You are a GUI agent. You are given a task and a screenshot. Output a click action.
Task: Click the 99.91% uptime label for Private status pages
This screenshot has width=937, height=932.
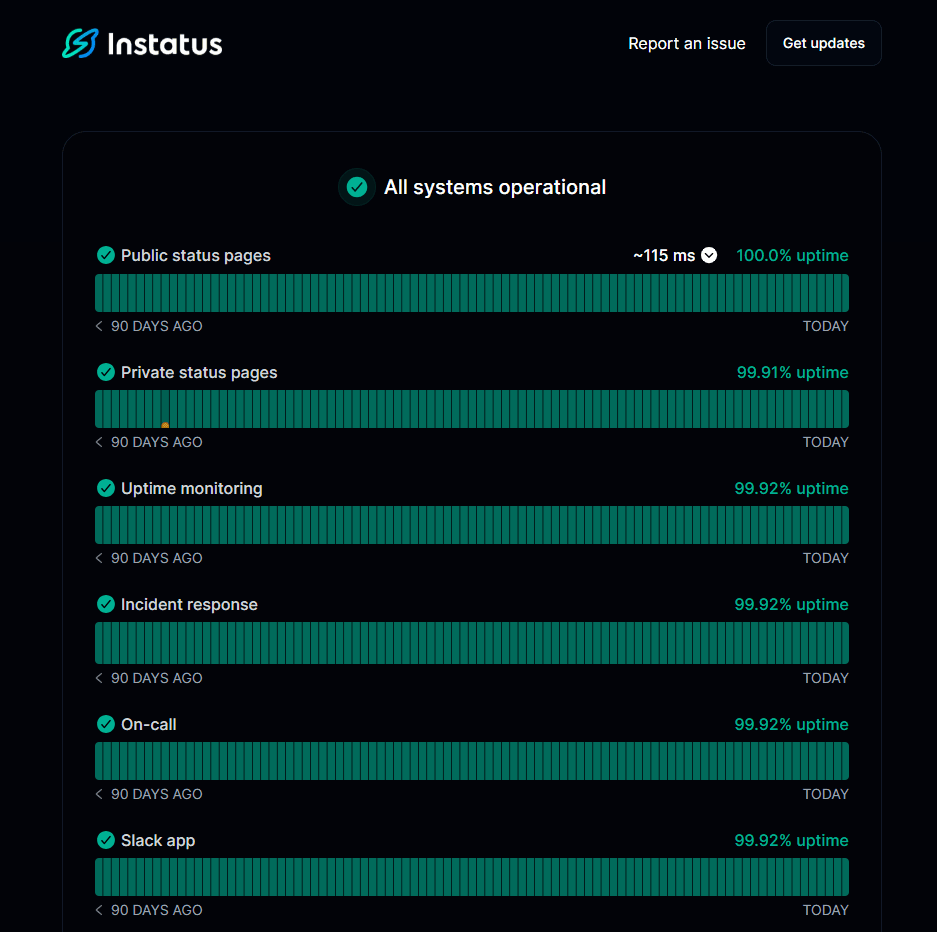click(792, 372)
